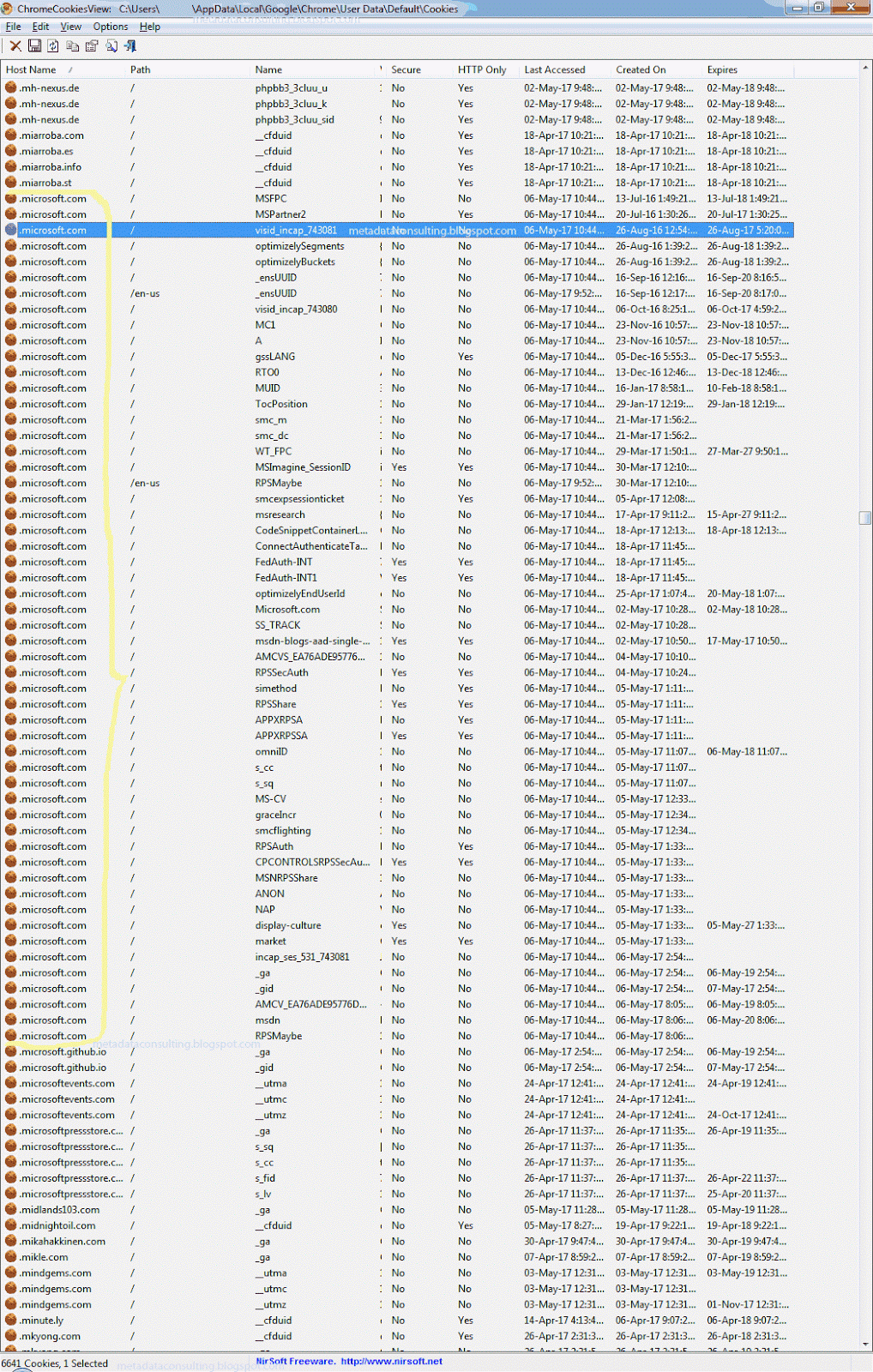
Task: Click the cookie icon of the .miarroba.es row
Action: pyautogui.click(x=11, y=151)
